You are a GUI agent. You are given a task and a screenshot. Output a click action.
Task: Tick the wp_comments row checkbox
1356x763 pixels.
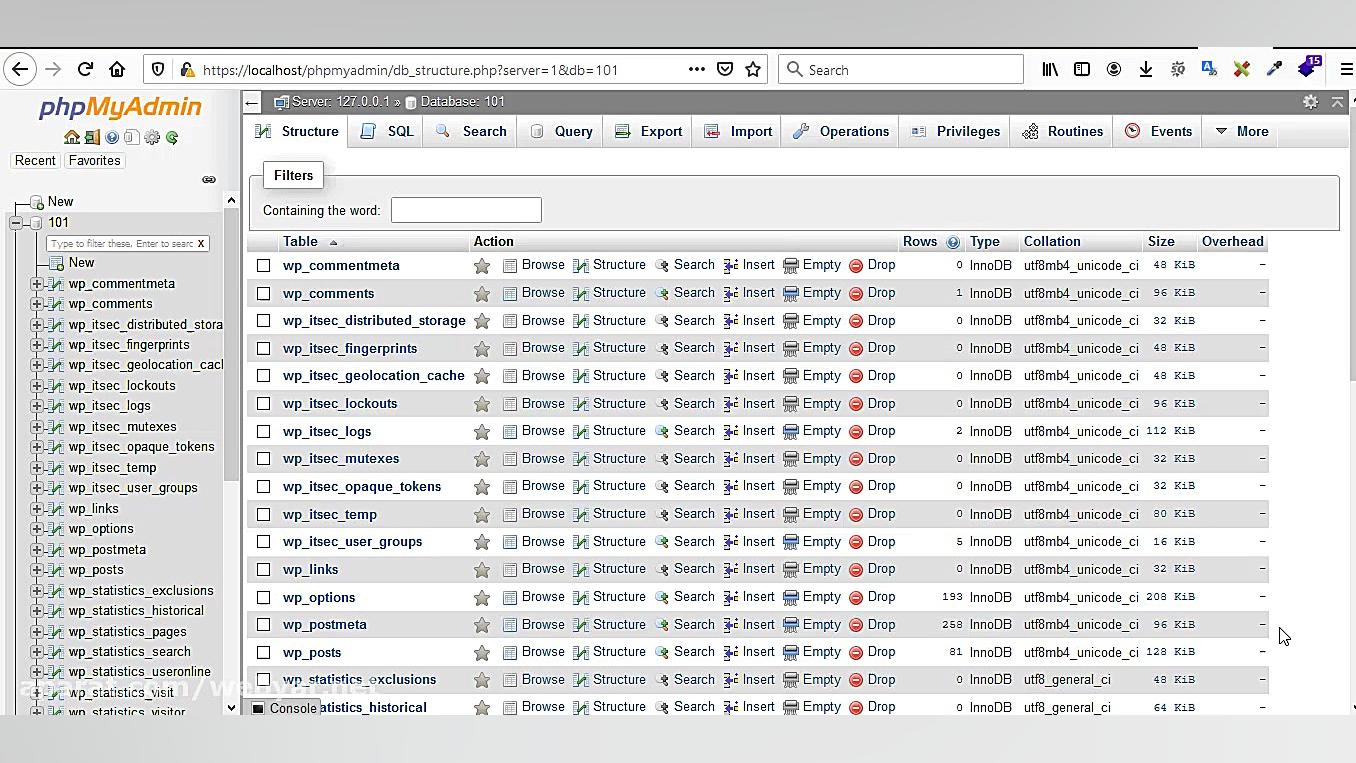click(x=263, y=294)
